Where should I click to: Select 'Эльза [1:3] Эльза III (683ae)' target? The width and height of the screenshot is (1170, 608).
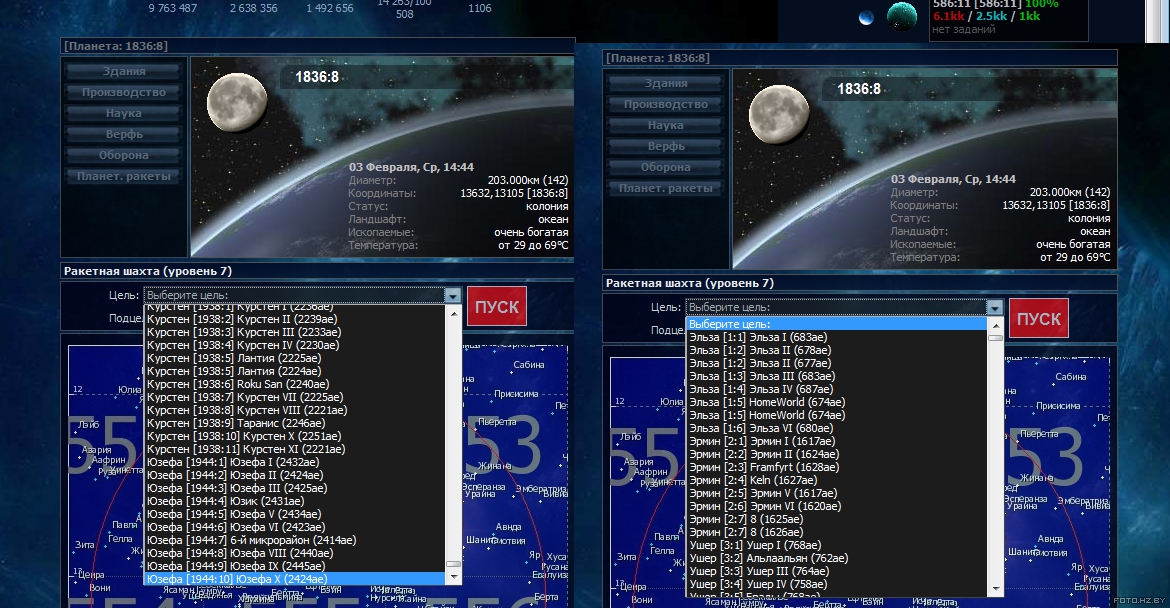click(x=836, y=376)
